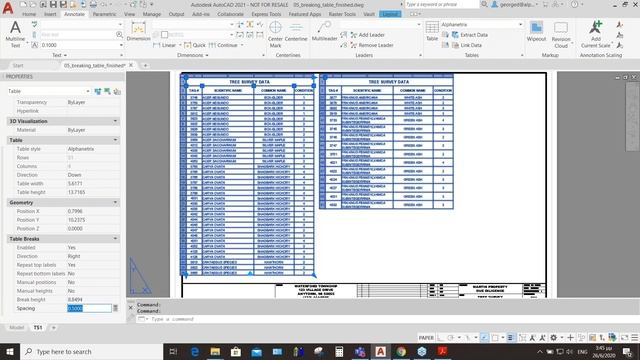Screen dimensions: 640x360
Task: Select the Center Mark tool
Action: pyautogui.click(x=275, y=34)
